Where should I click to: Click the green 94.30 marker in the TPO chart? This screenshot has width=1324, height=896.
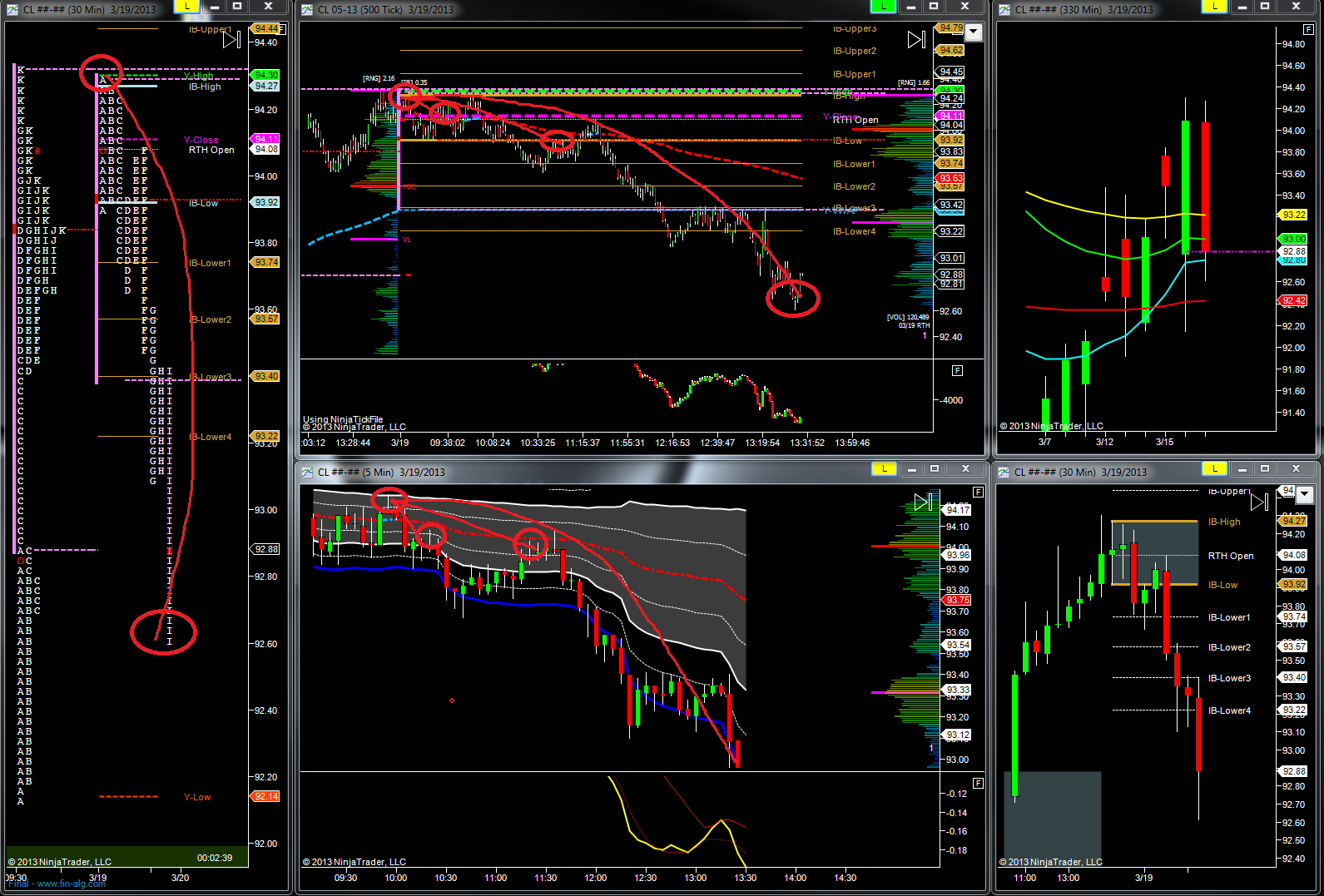266,75
